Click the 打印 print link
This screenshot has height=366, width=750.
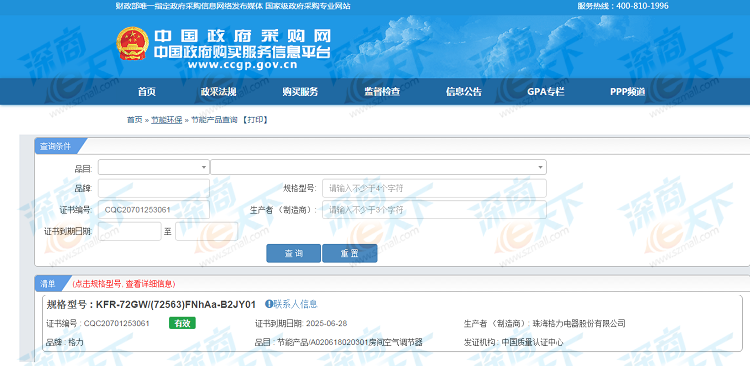255,120
